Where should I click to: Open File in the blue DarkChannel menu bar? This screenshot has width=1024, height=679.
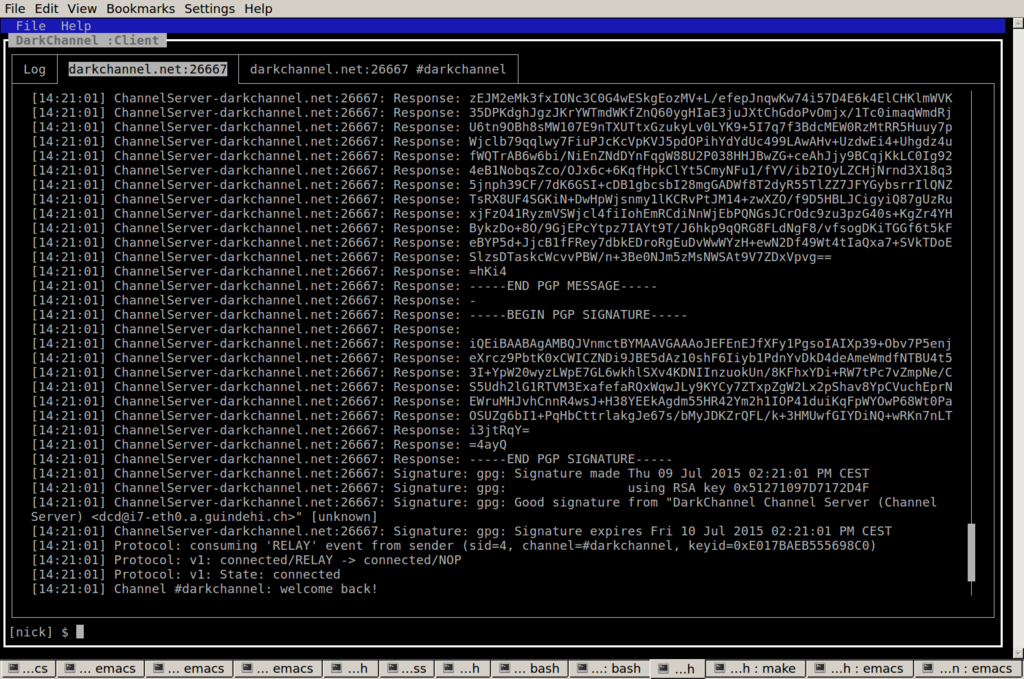click(x=31, y=26)
